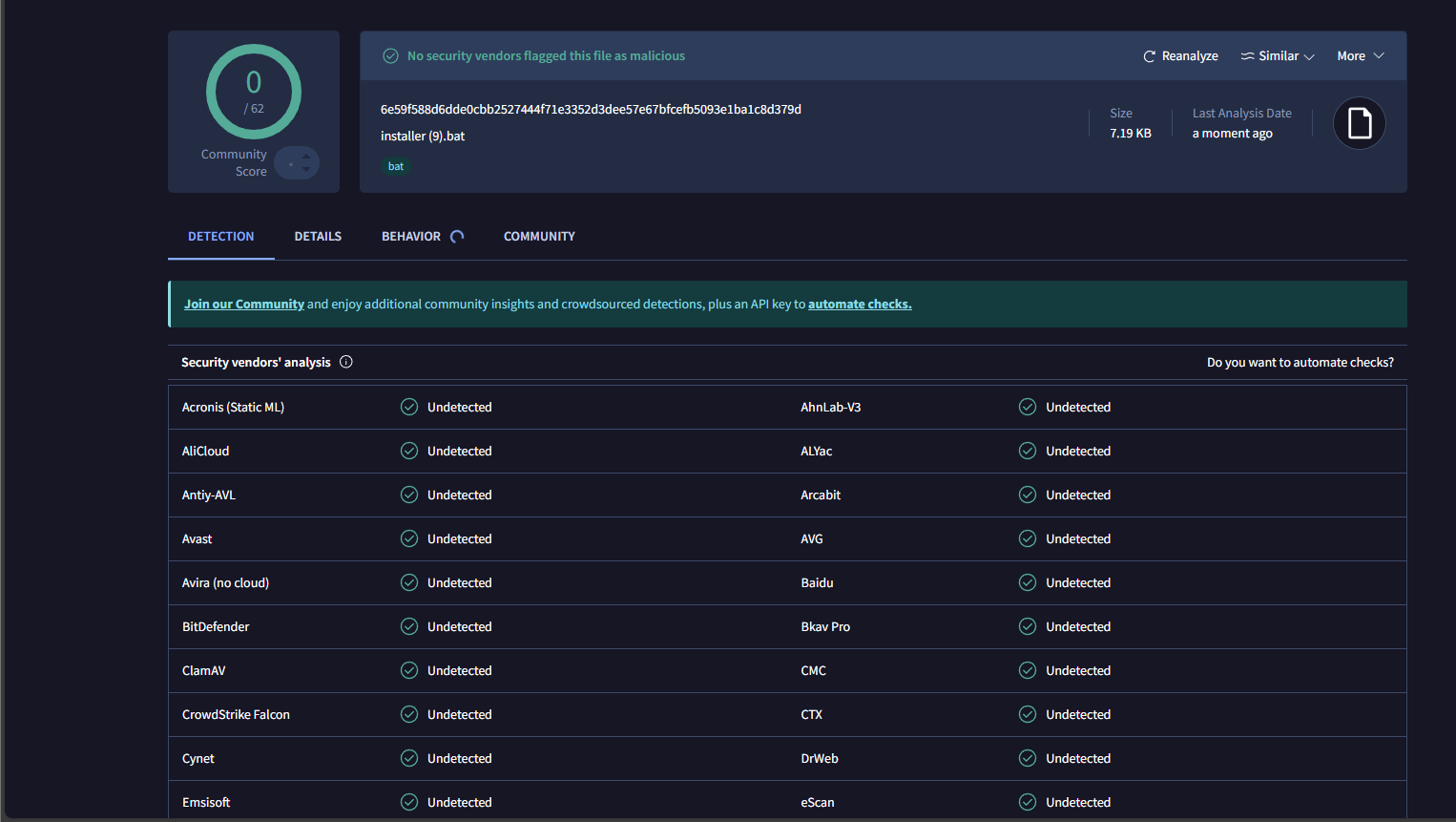Image resolution: width=1456 pixels, height=822 pixels.
Task: Click the green checkmark next to Acronis
Action: tap(408, 407)
